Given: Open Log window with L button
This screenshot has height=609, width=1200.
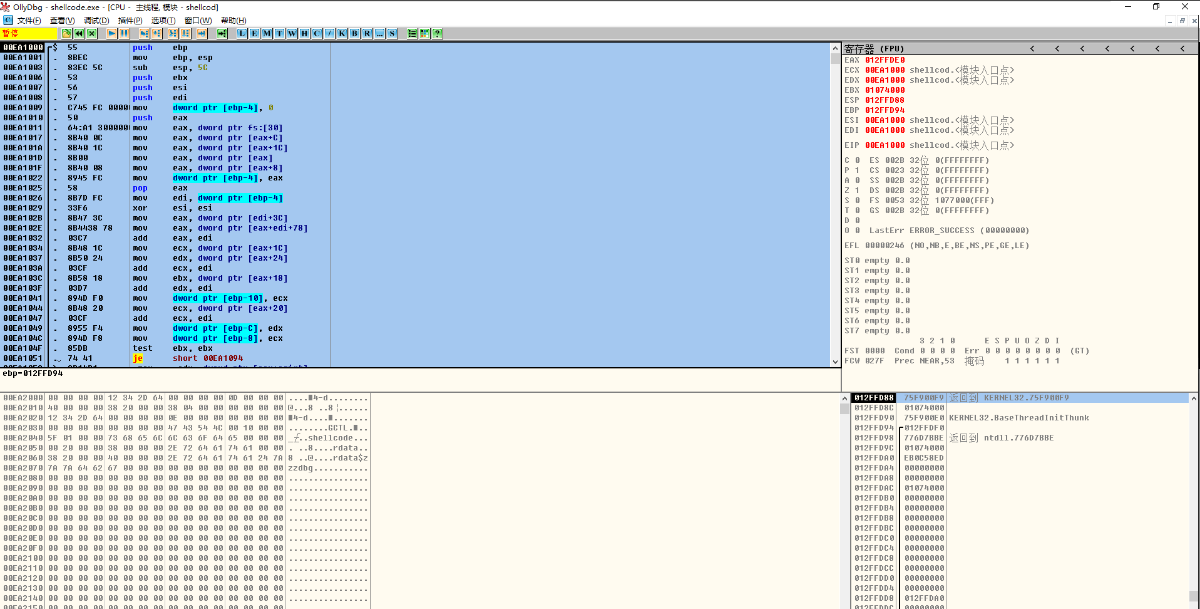Looking at the screenshot, I should tap(242, 33).
